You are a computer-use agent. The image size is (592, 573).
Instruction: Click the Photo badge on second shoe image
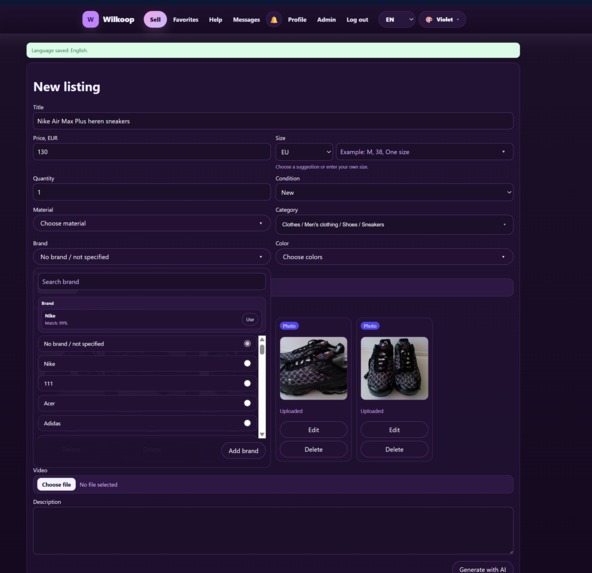370,326
